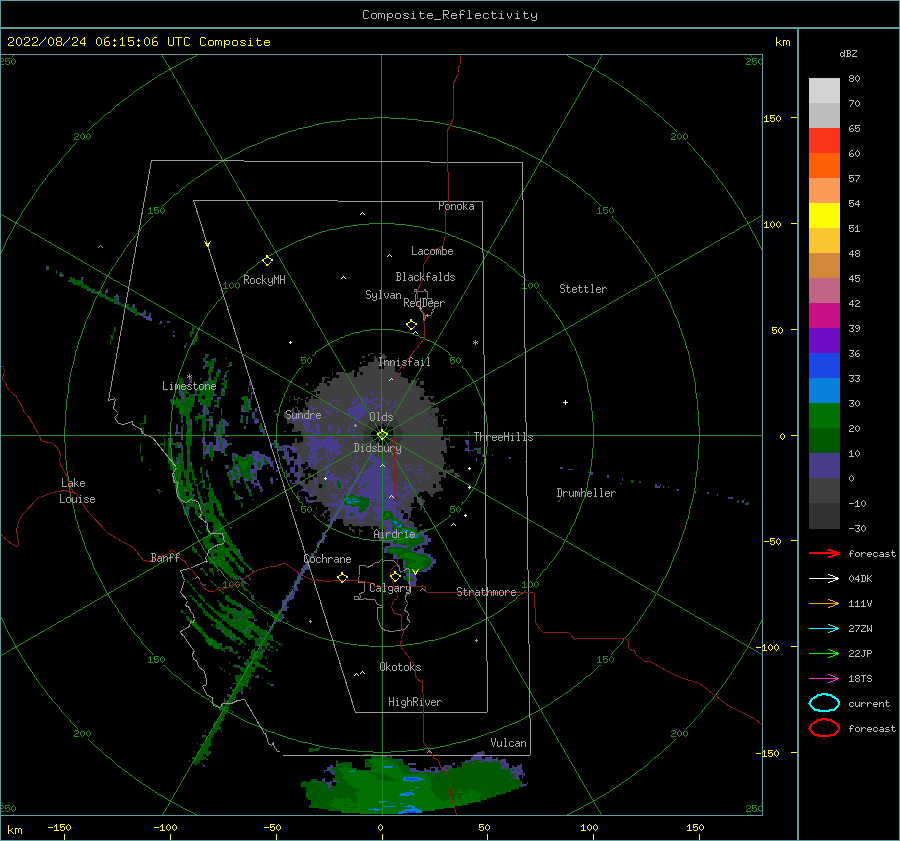
Task: Click the yellow diamond marker above Calgary
Action: [x=395, y=576]
